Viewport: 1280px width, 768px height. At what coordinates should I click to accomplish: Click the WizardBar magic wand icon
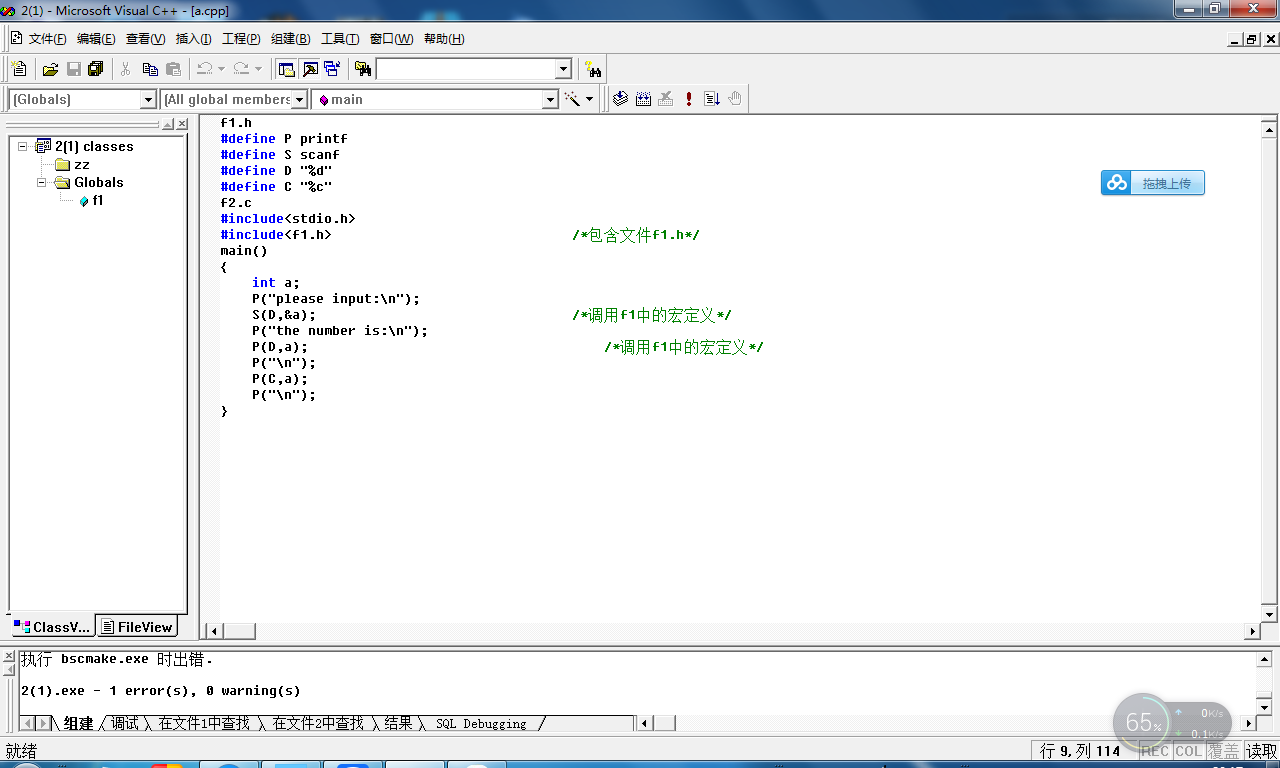[572, 99]
